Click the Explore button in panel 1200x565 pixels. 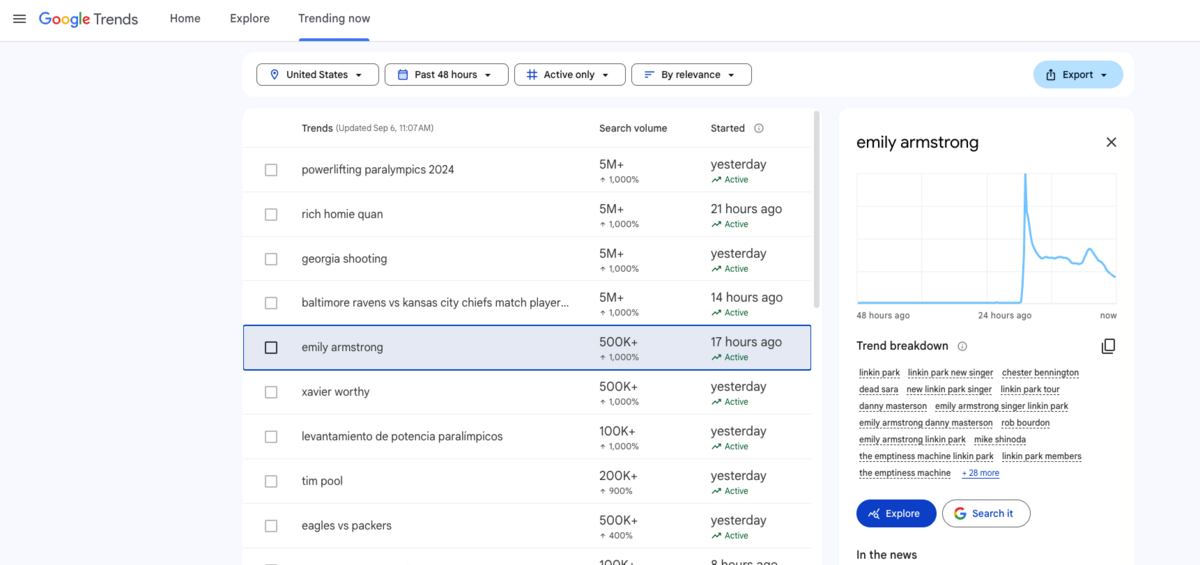(896, 513)
